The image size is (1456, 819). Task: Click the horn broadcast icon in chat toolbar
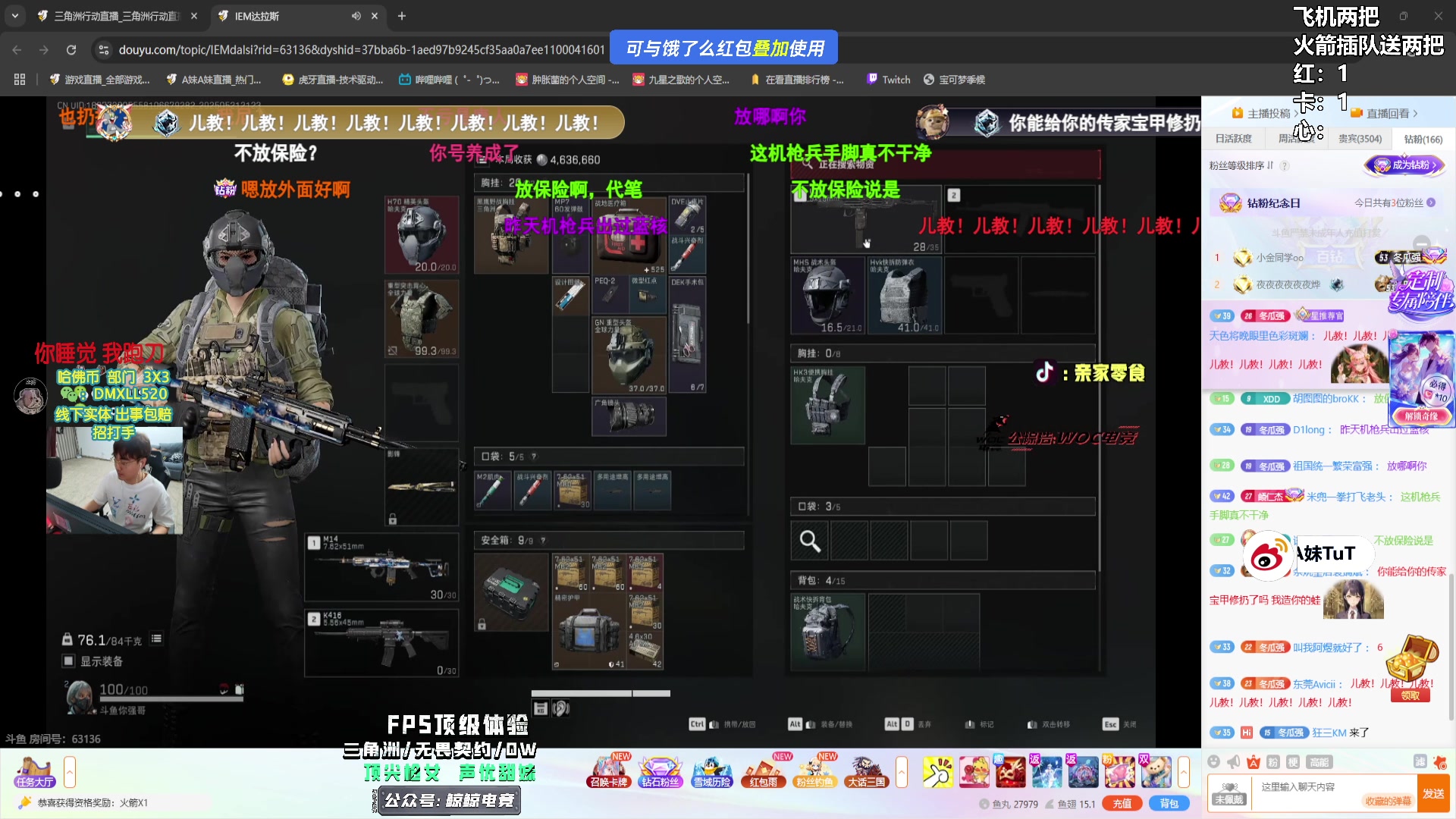1234,761
